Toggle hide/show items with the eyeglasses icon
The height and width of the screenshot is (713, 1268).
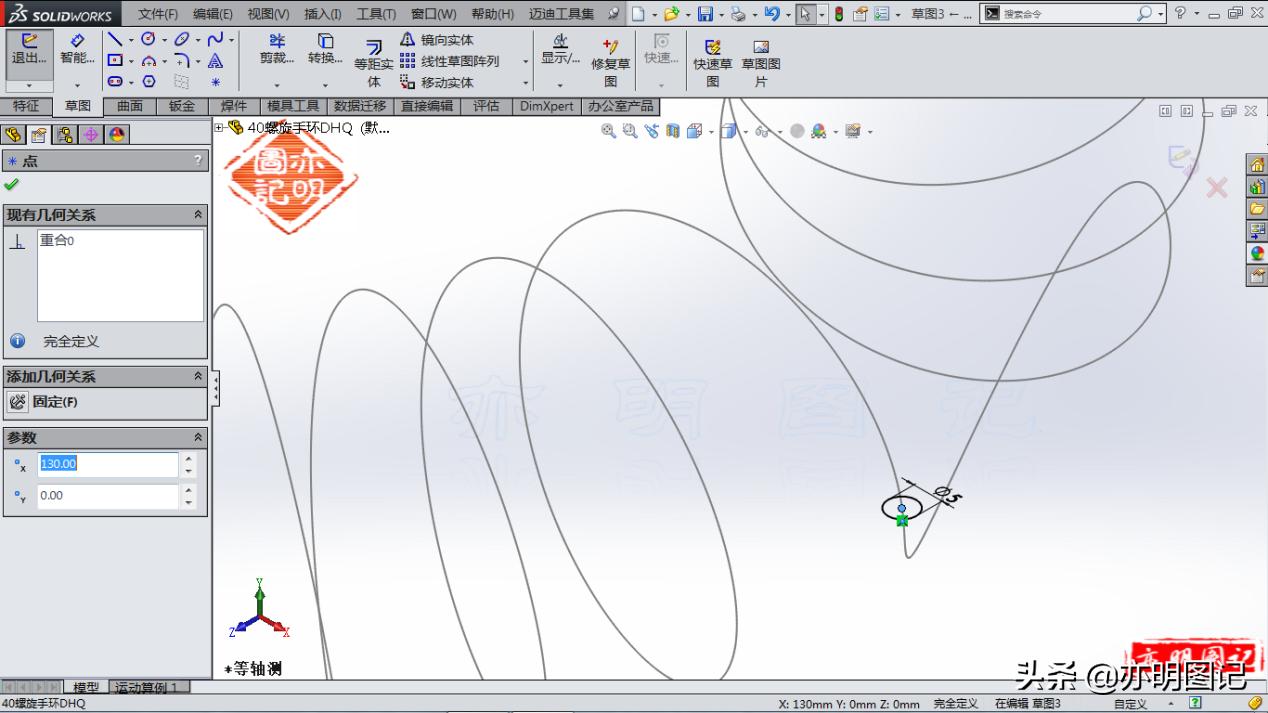pyautogui.click(x=761, y=131)
